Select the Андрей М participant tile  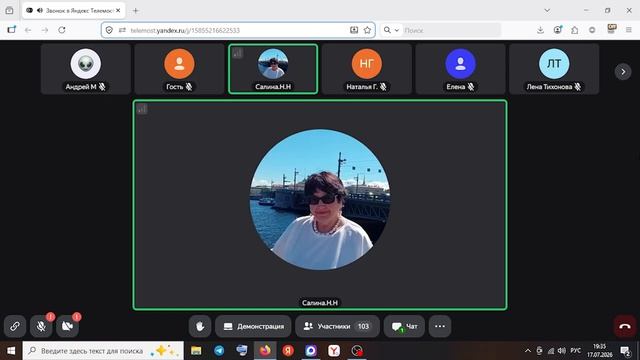coord(86,69)
